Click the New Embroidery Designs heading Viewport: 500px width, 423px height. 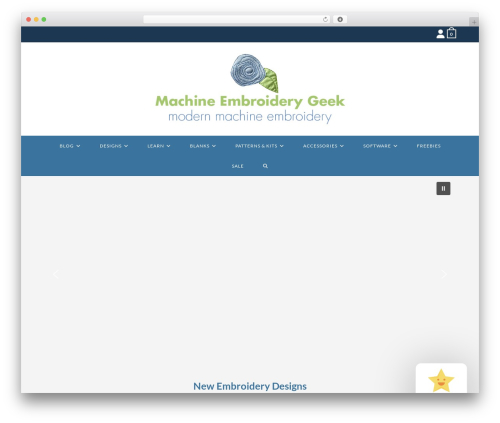point(250,386)
